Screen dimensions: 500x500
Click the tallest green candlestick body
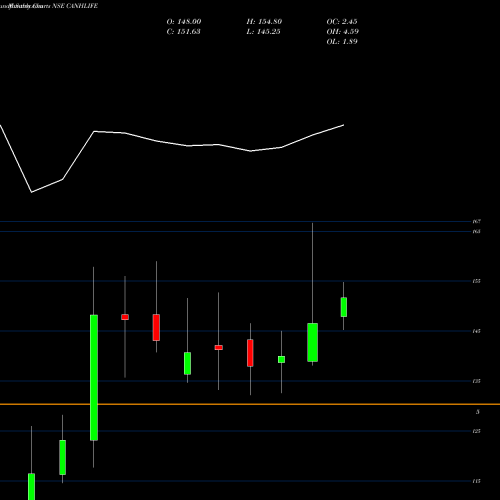94,378
